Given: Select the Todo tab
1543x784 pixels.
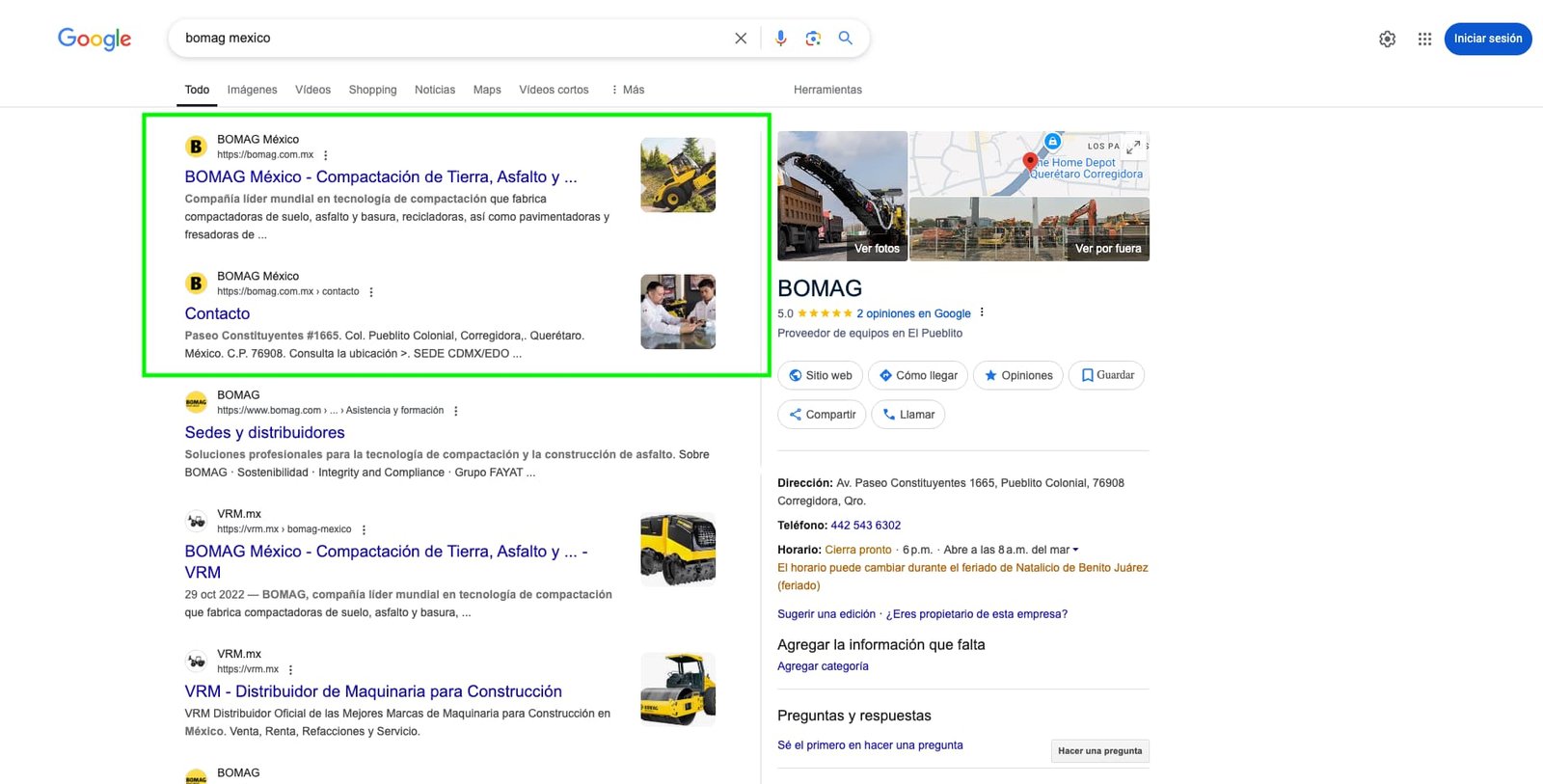Looking at the screenshot, I should coord(197,90).
